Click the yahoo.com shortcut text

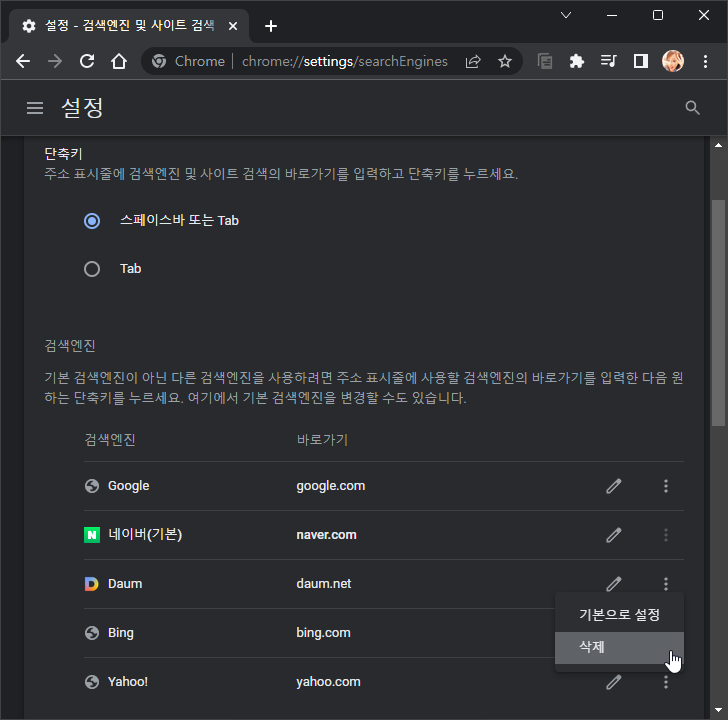click(328, 682)
